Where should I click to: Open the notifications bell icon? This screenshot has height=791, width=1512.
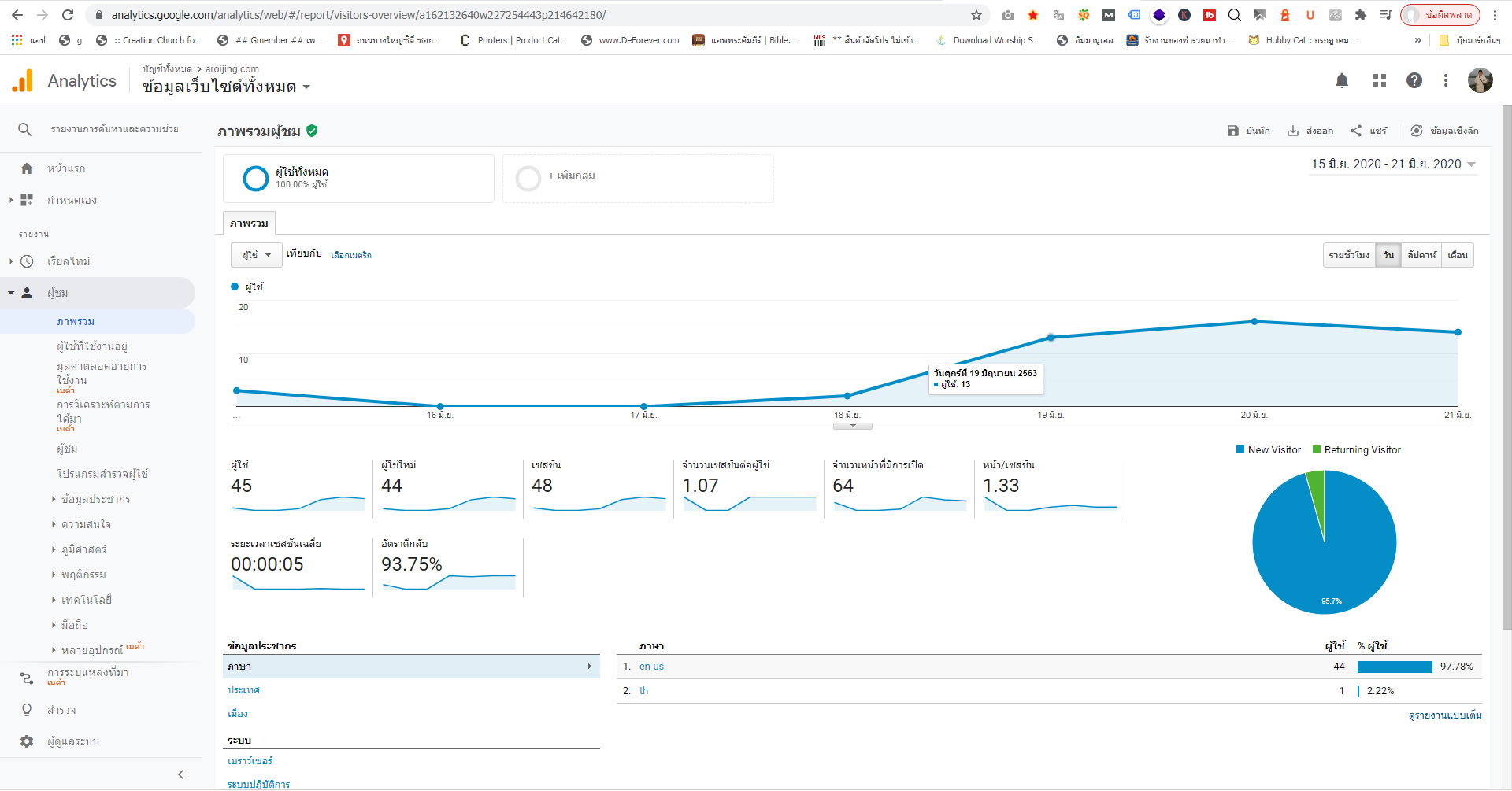click(1342, 80)
